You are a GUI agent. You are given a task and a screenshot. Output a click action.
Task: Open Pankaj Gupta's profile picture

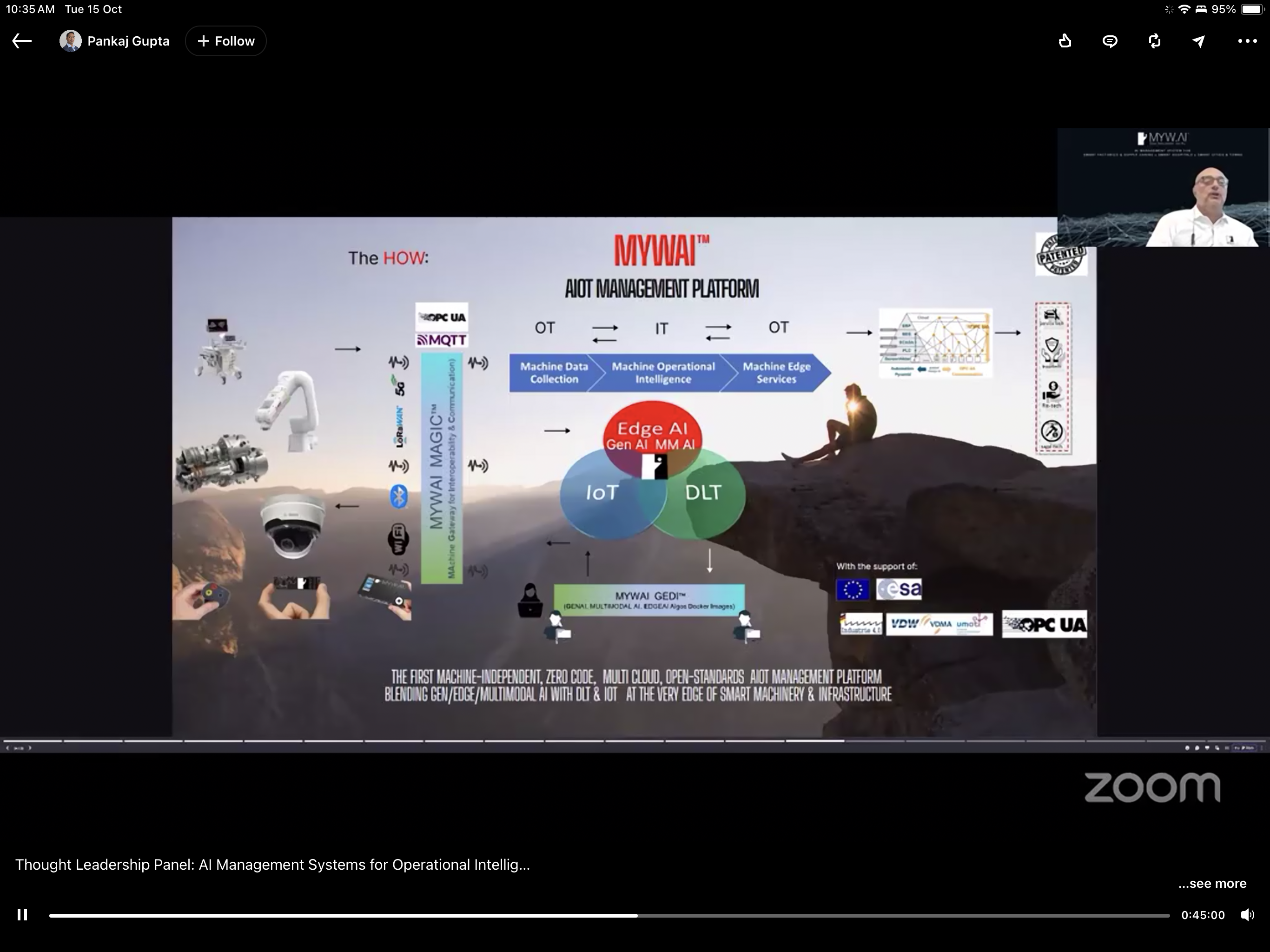point(70,41)
